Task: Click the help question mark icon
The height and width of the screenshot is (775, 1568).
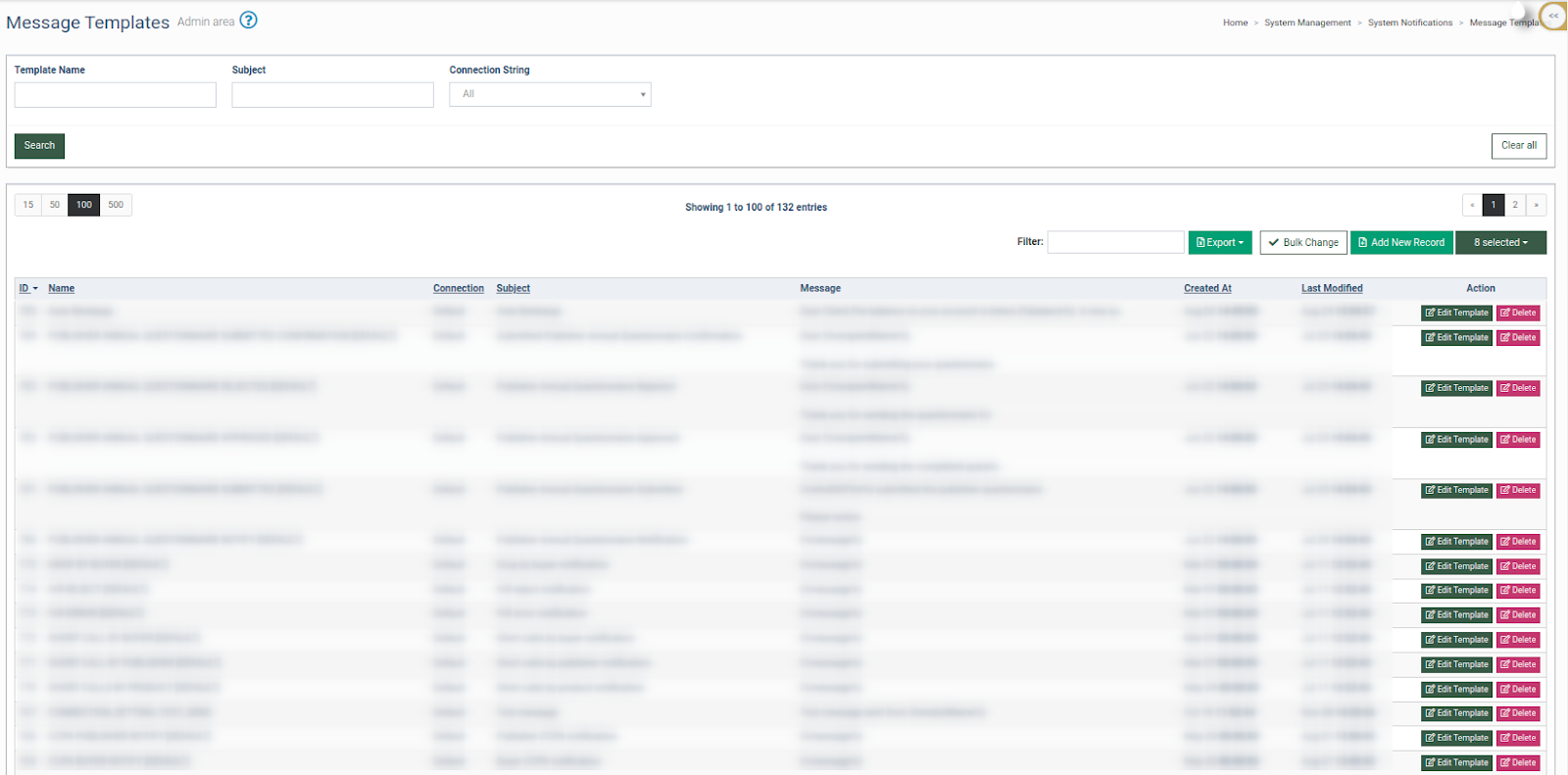Action: tap(249, 21)
